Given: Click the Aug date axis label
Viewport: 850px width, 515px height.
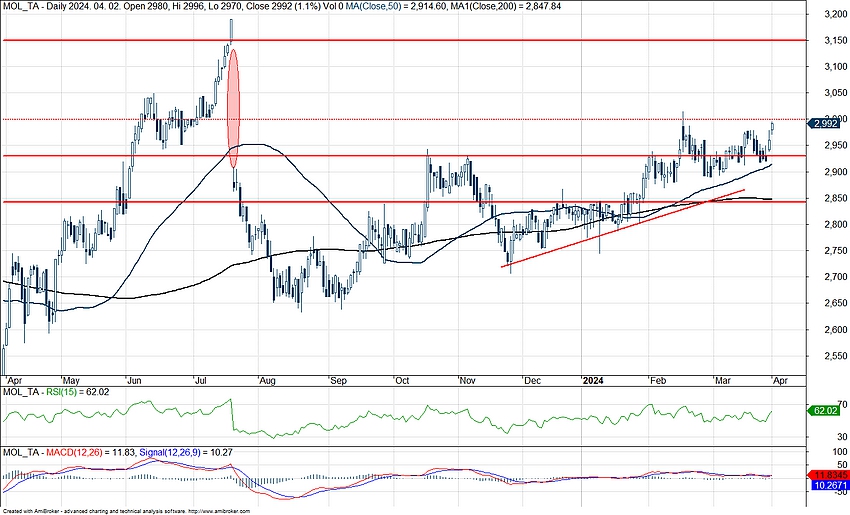Looking at the screenshot, I should pyautogui.click(x=267, y=381).
